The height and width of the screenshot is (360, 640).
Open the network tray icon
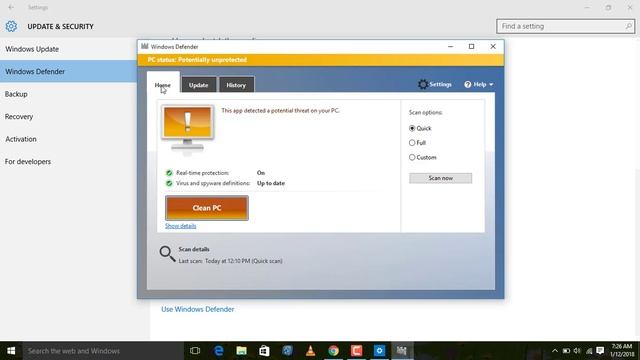point(589,351)
